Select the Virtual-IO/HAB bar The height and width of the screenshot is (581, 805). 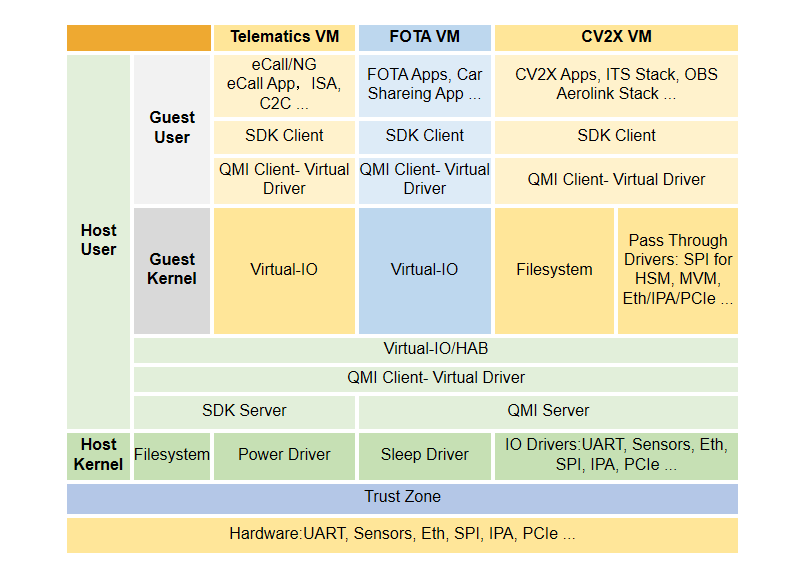(x=435, y=349)
